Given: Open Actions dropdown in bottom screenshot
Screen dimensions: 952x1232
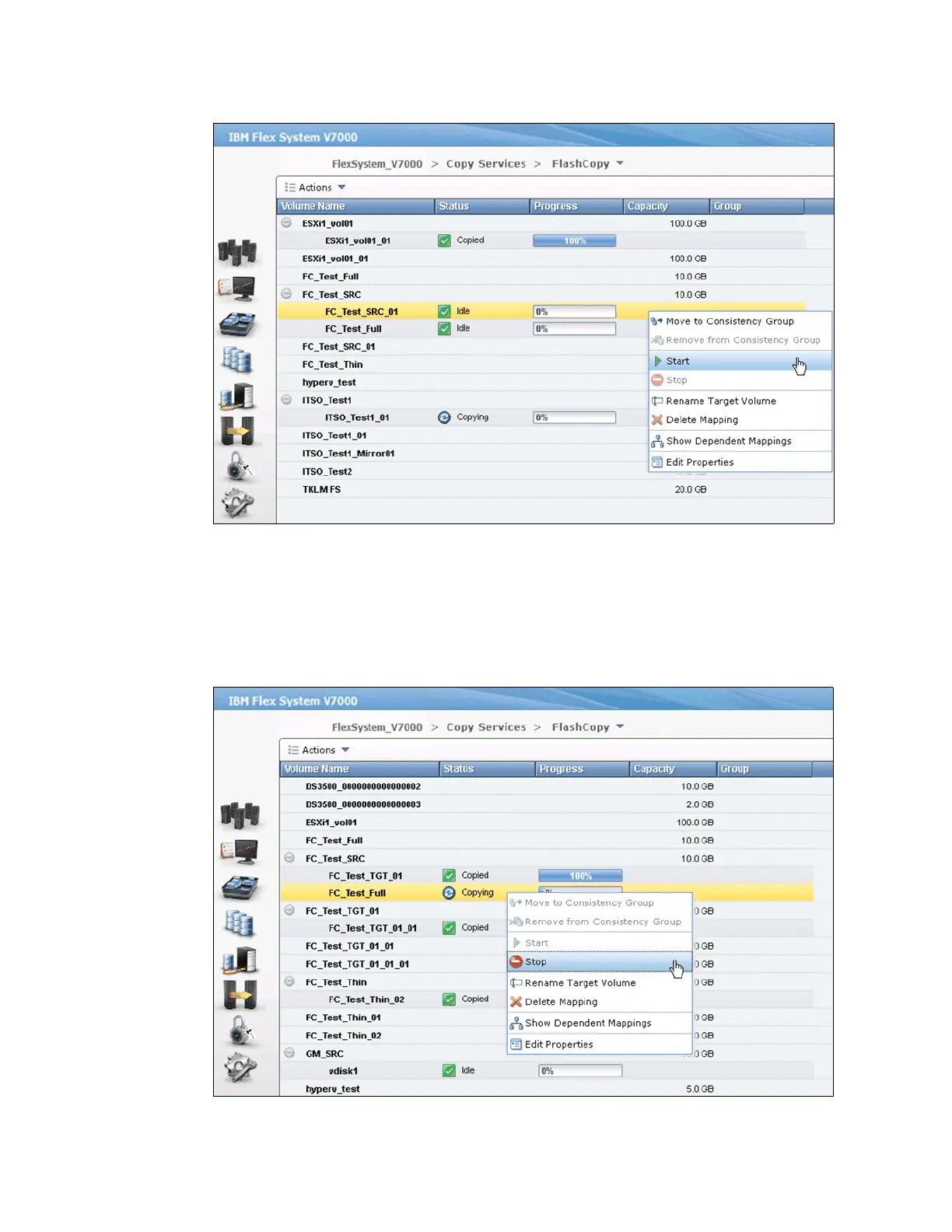Looking at the screenshot, I should tap(318, 751).
